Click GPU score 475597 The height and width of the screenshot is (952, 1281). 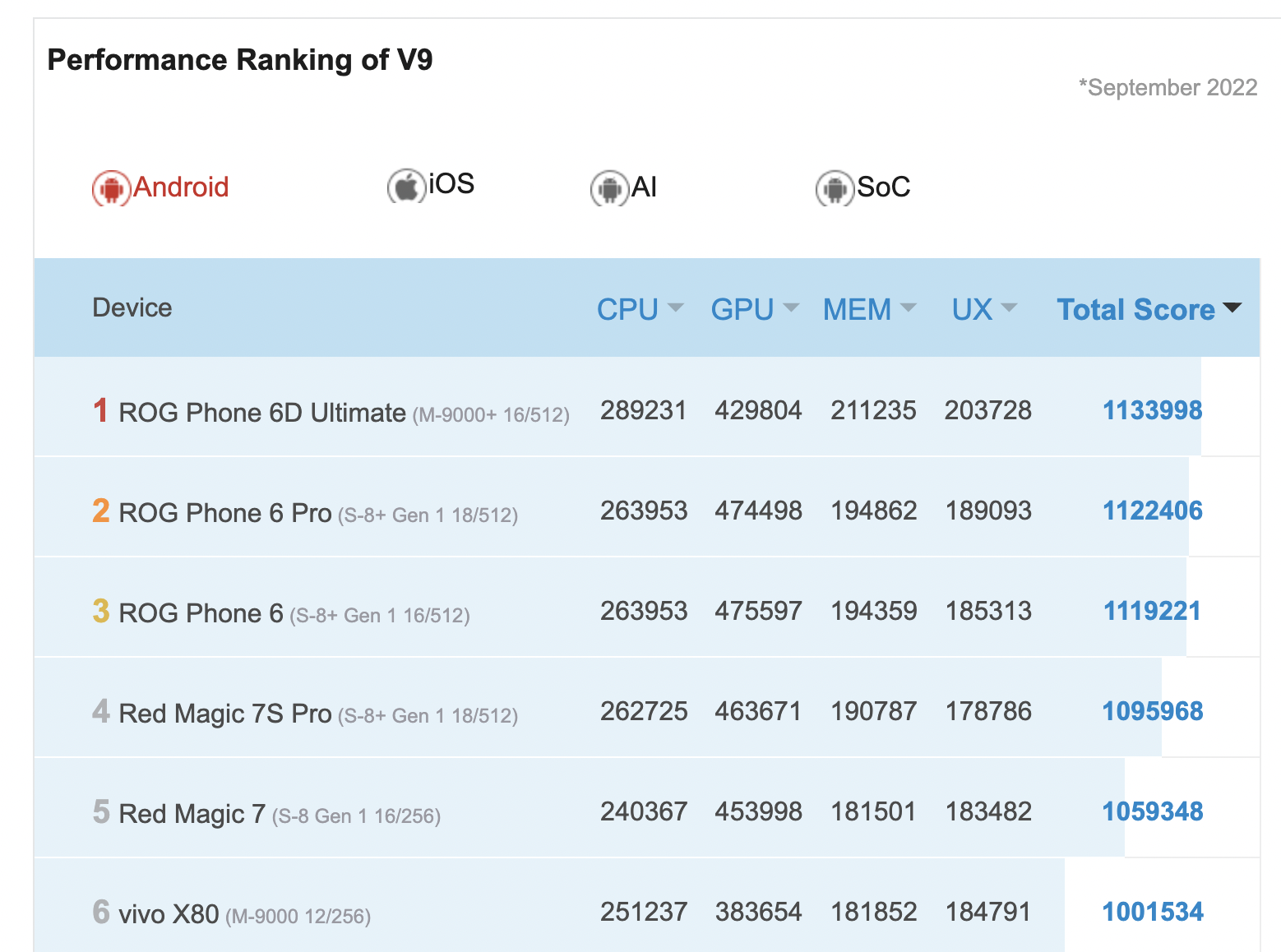[758, 611]
